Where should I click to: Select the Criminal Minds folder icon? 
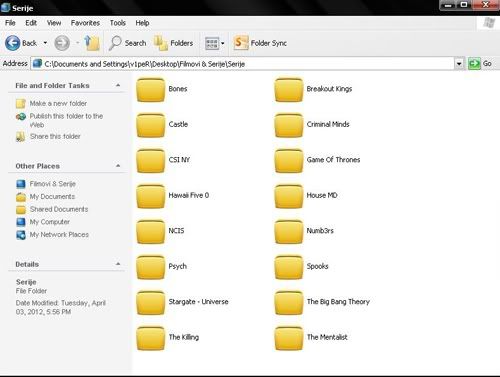(289, 125)
